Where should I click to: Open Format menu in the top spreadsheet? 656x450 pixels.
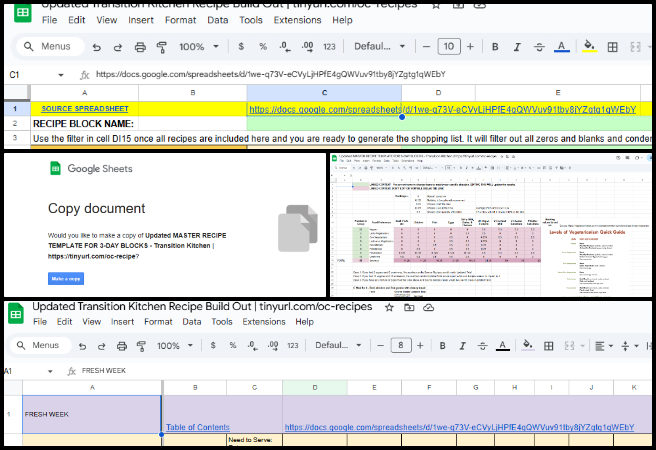coord(180,20)
